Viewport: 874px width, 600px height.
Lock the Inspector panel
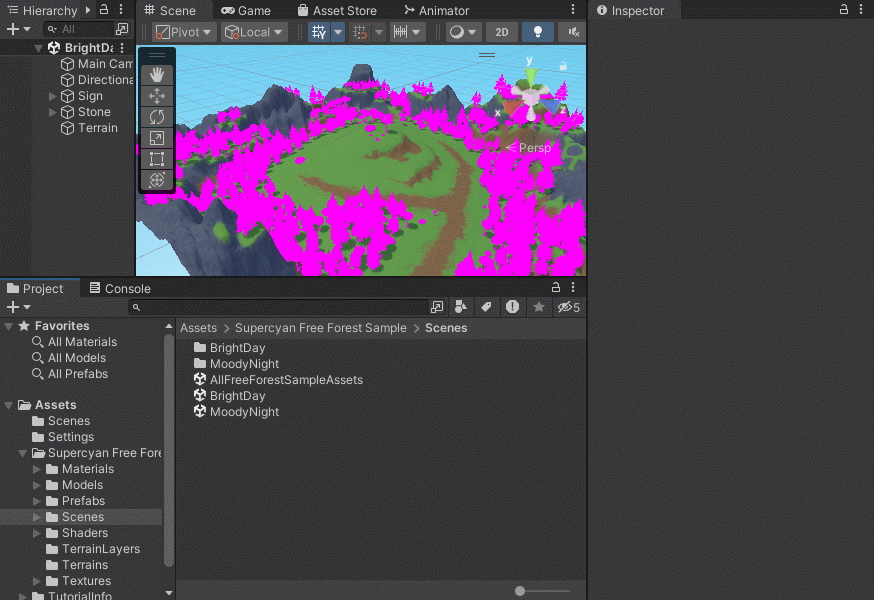(843, 9)
